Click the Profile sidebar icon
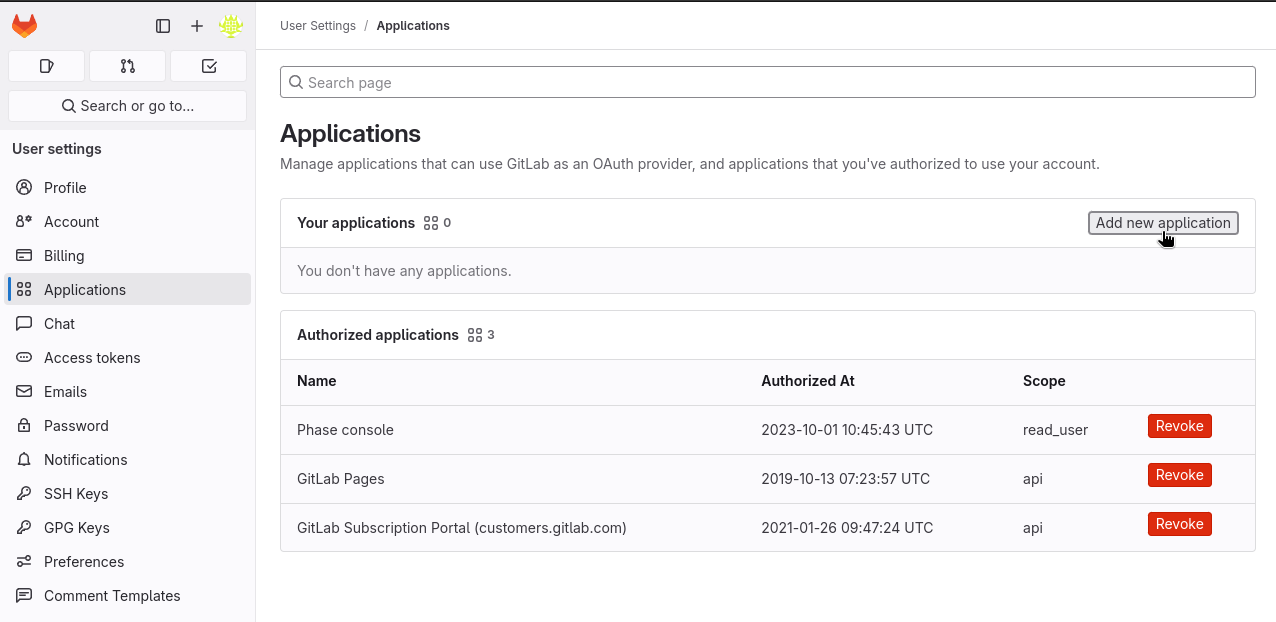 24,188
